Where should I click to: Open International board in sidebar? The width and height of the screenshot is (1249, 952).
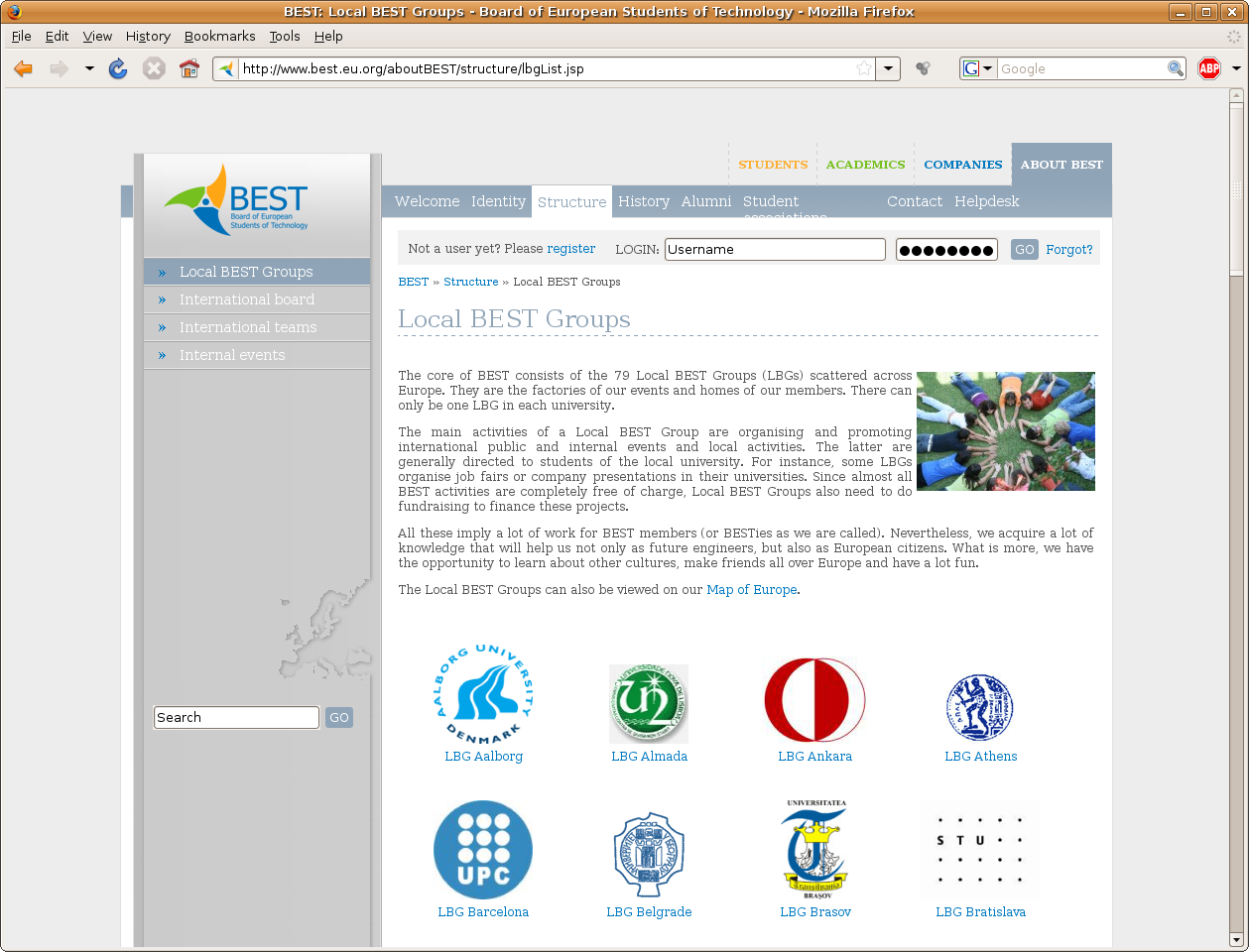pos(257,299)
